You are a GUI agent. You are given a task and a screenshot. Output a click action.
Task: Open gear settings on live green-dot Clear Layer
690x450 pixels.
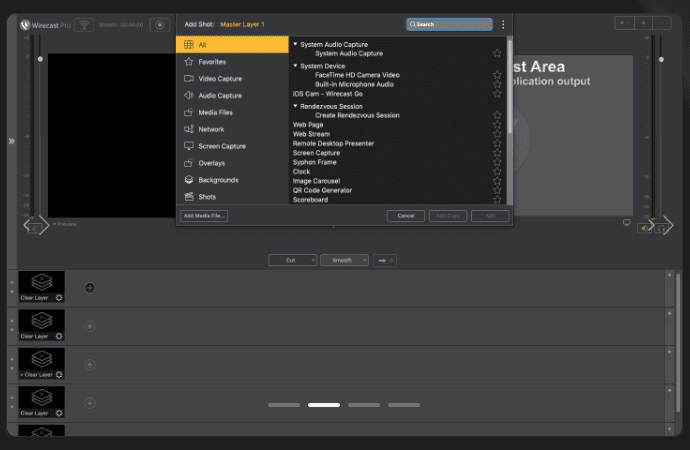pos(59,375)
